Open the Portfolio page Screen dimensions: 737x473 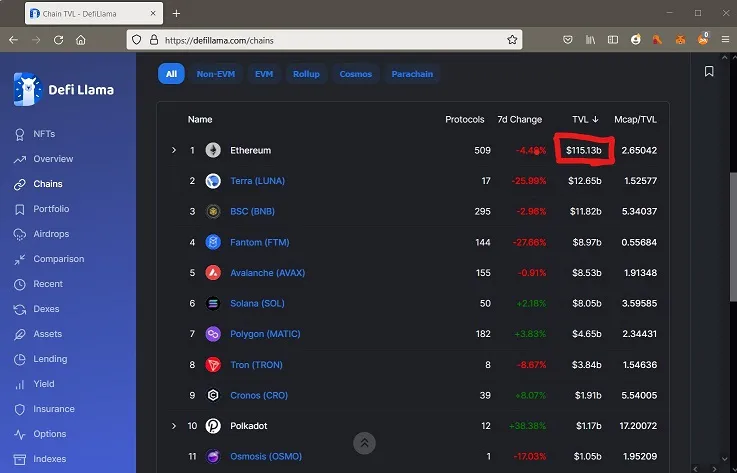coord(41,209)
